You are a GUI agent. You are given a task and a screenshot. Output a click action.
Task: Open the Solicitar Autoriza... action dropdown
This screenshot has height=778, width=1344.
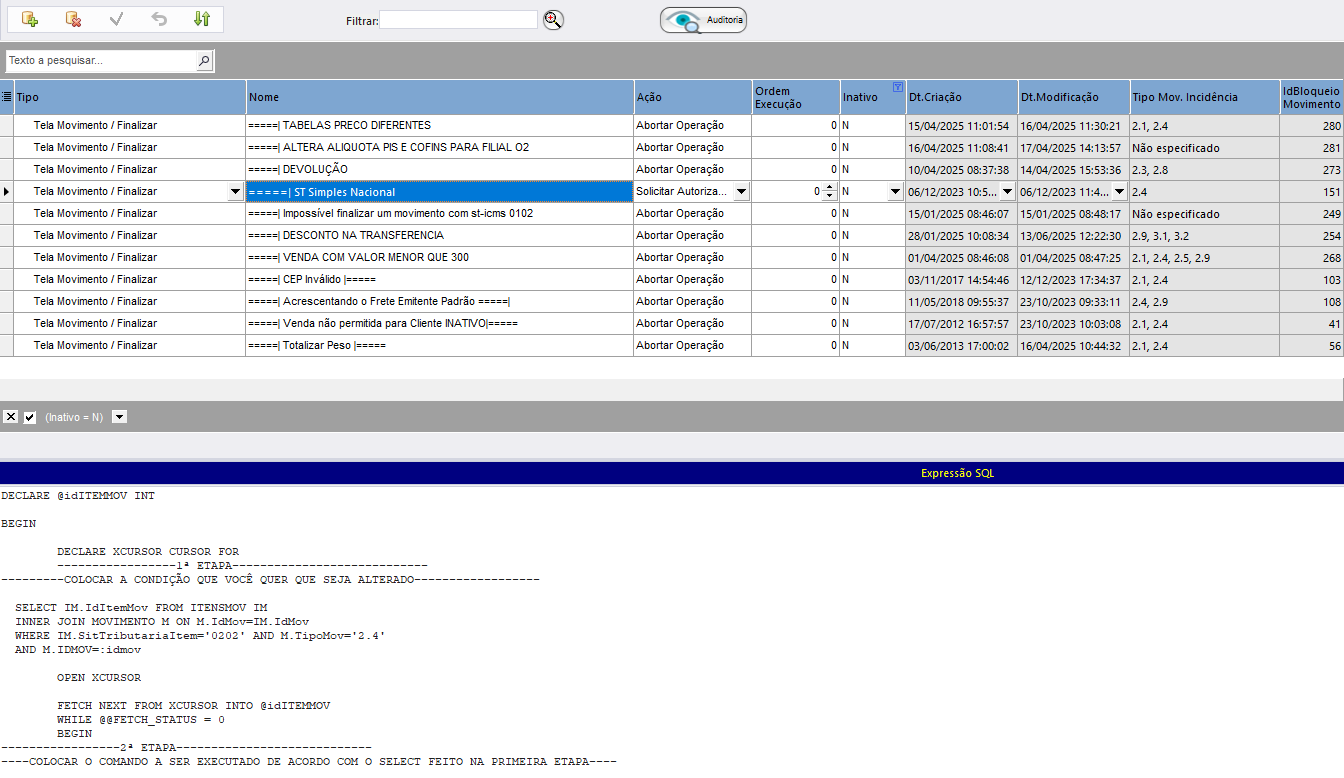(741, 191)
